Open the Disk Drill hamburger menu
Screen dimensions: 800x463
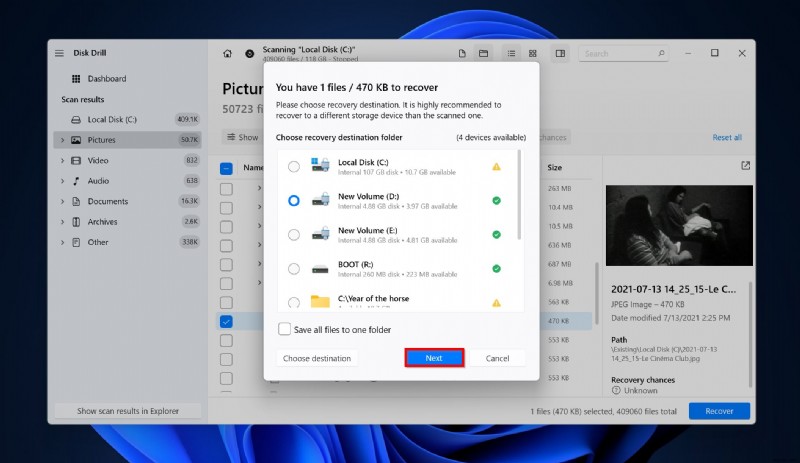click(59, 53)
